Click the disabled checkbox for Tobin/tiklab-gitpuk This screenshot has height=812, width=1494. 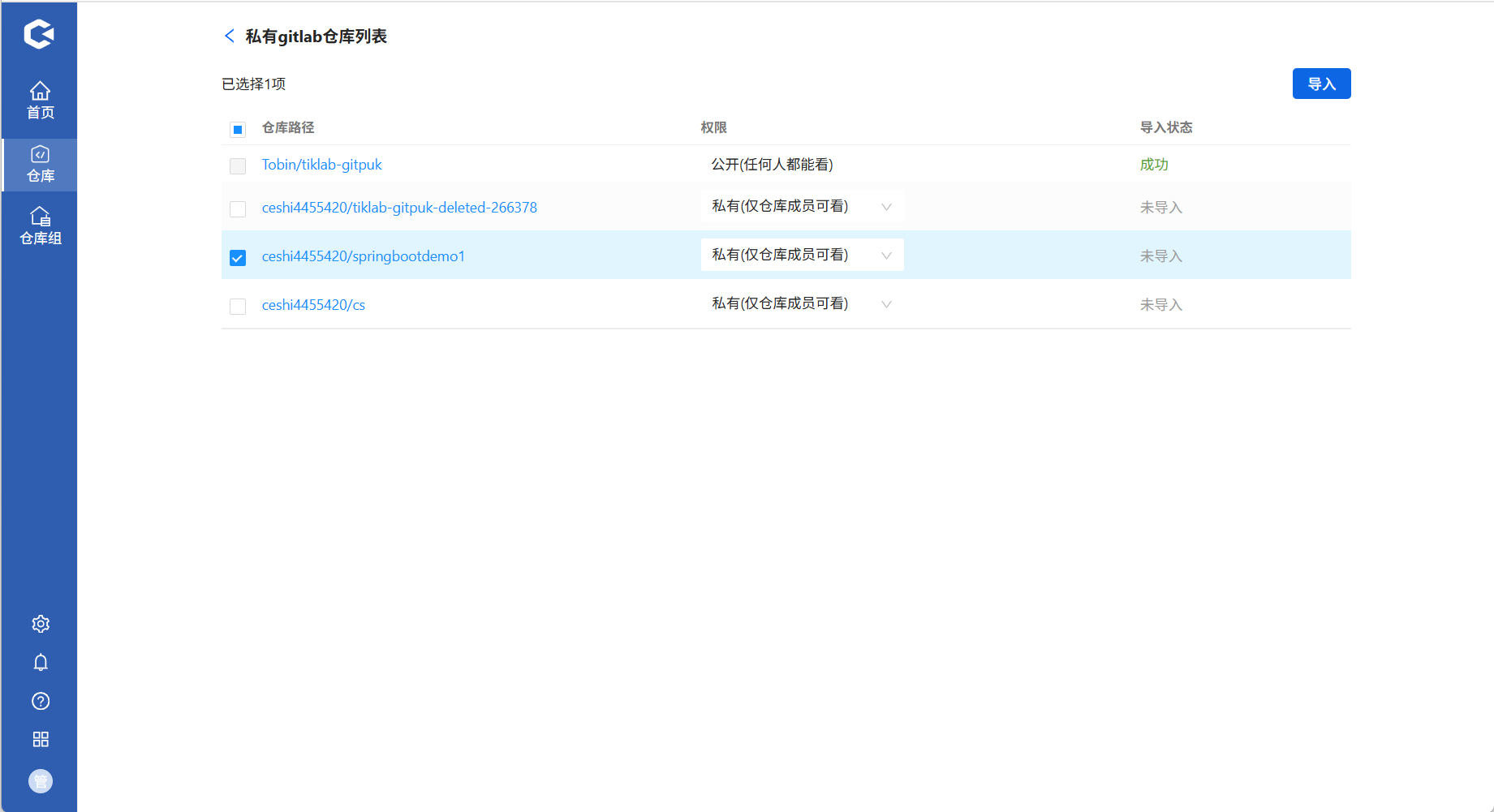click(238, 166)
